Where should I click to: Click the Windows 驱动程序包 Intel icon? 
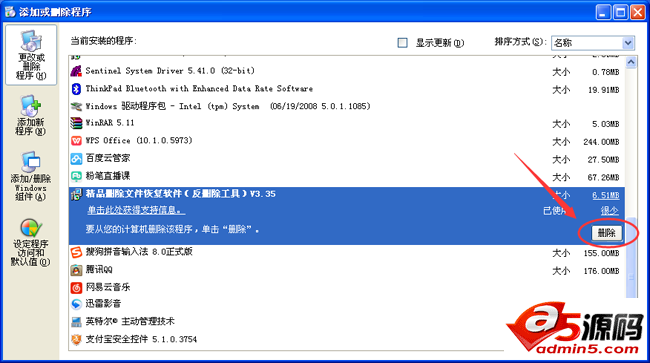(76, 106)
